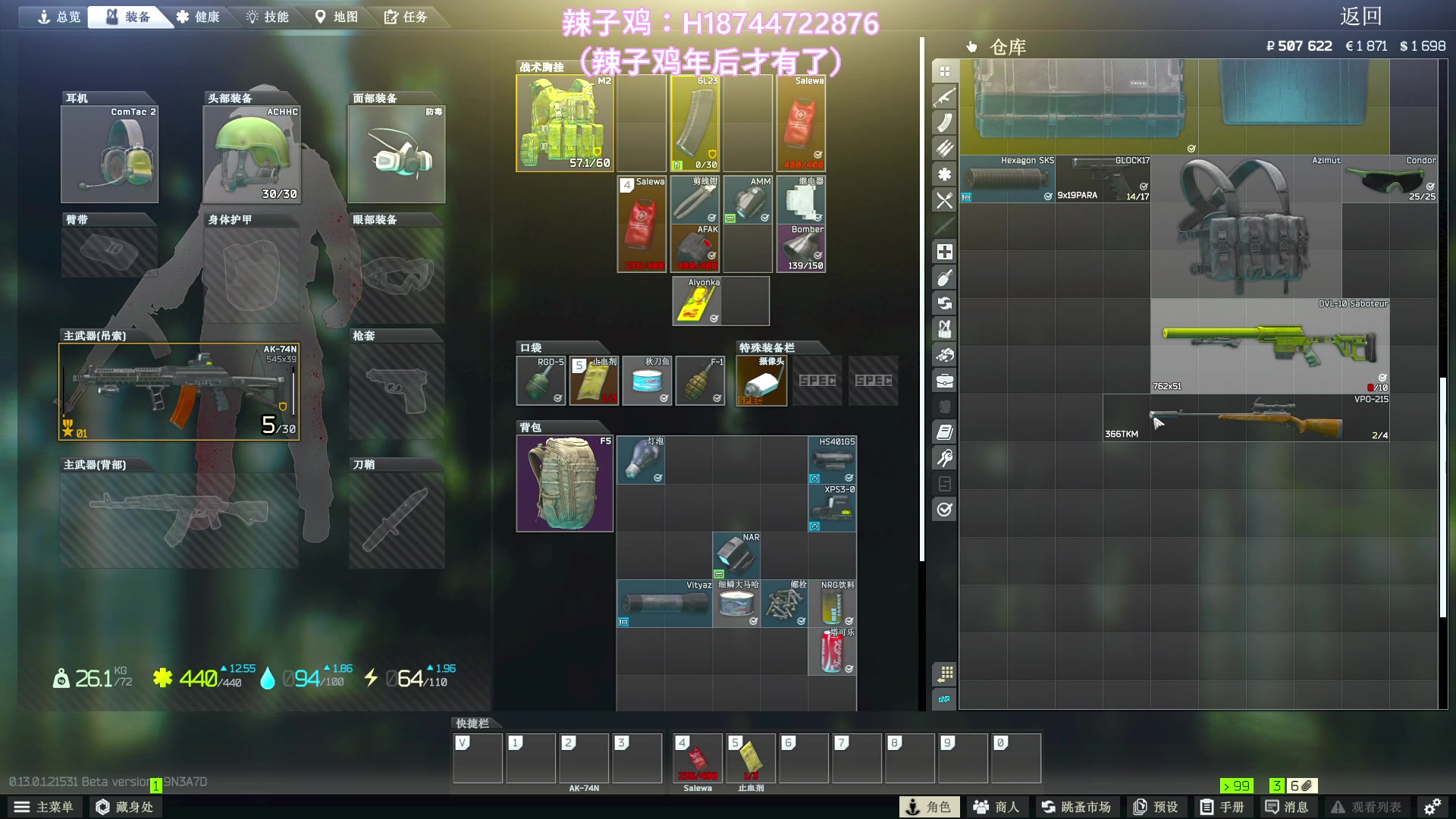Screen dimensions: 1456x819
Task: Select the Vityaz suppressor in backpack
Action: [x=665, y=604]
